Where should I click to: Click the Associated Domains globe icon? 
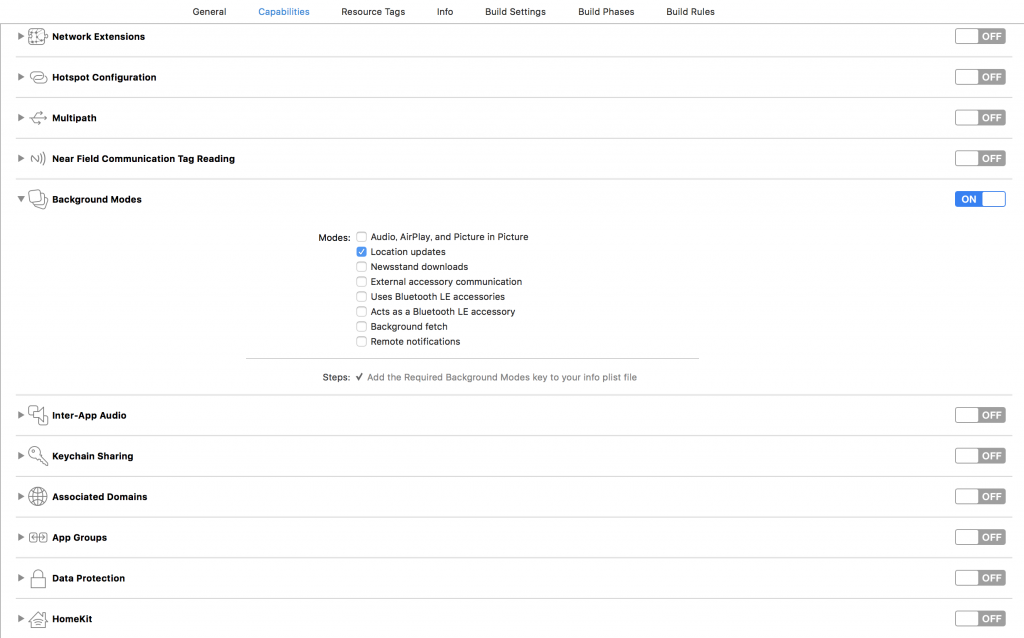[37, 496]
